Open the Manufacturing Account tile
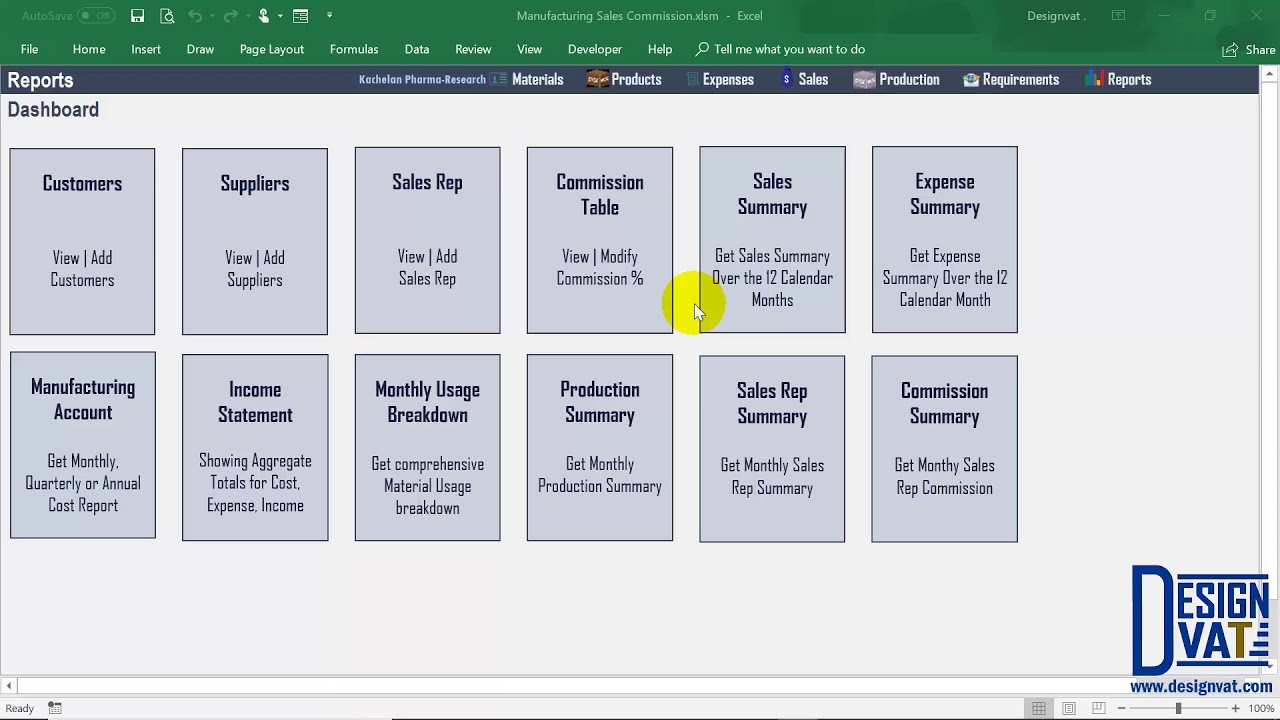 point(83,445)
